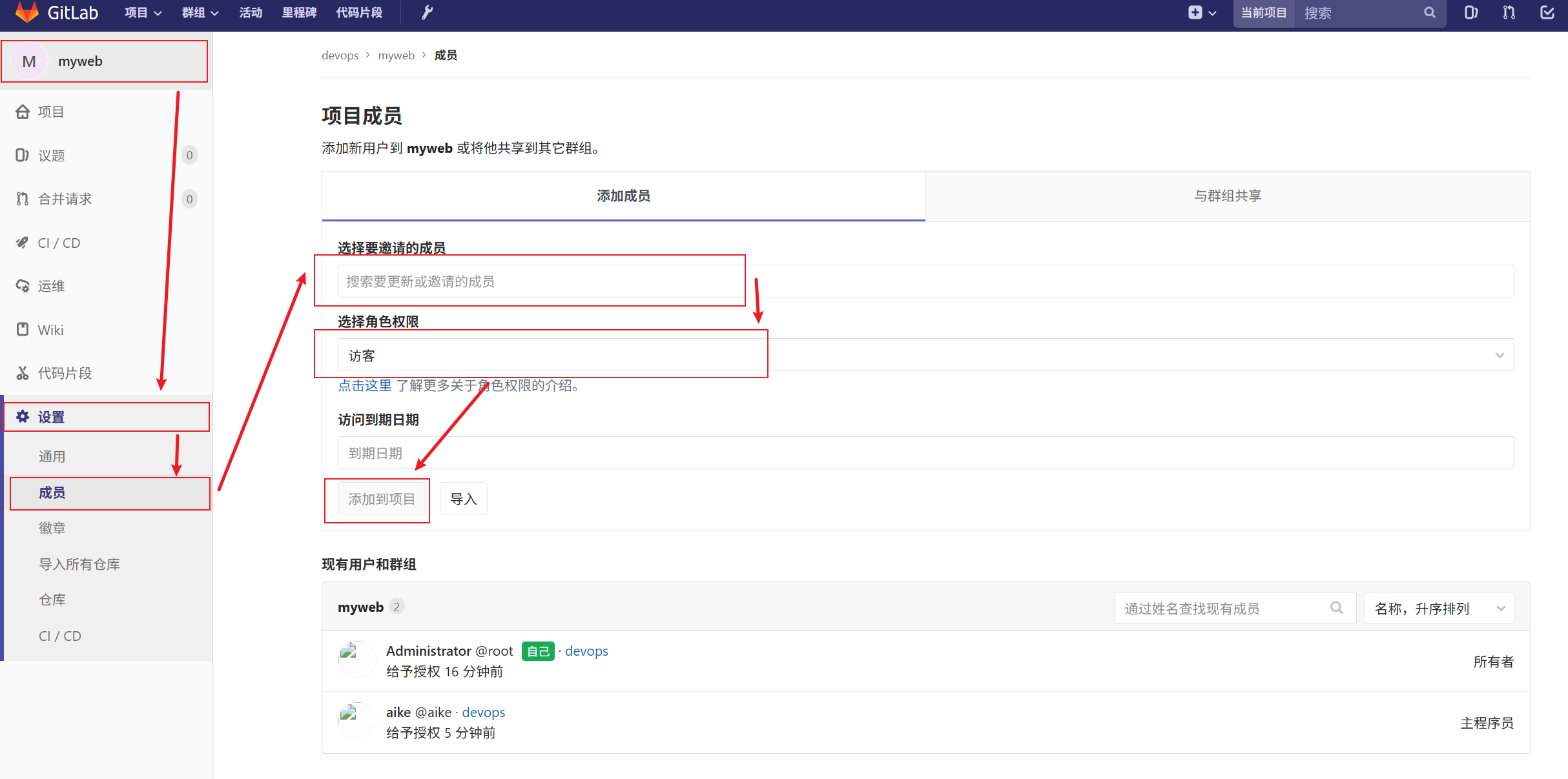This screenshot has width=1568, height=779.
Task: Click the plus create-new icon
Action: pos(1195,12)
